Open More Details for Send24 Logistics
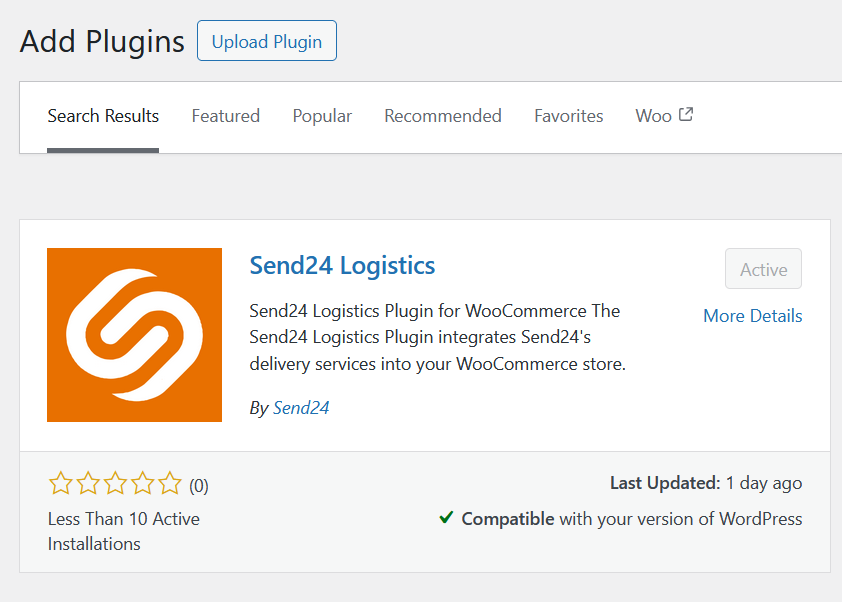This screenshot has height=602, width=842. pyautogui.click(x=752, y=316)
